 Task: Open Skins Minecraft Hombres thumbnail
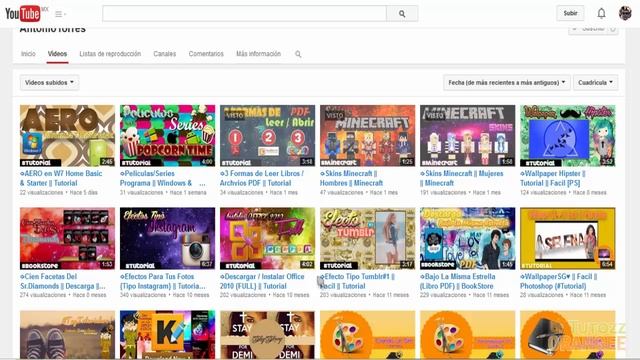(x=367, y=136)
